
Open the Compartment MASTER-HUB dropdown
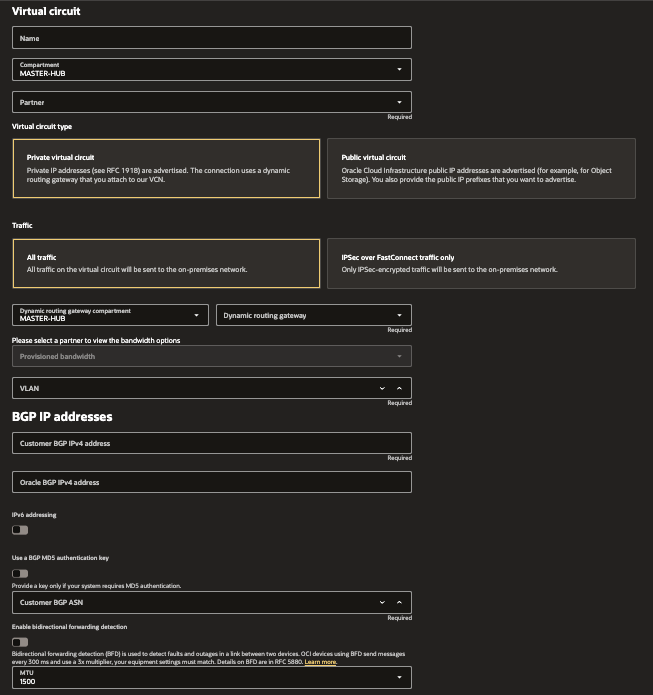[211, 69]
